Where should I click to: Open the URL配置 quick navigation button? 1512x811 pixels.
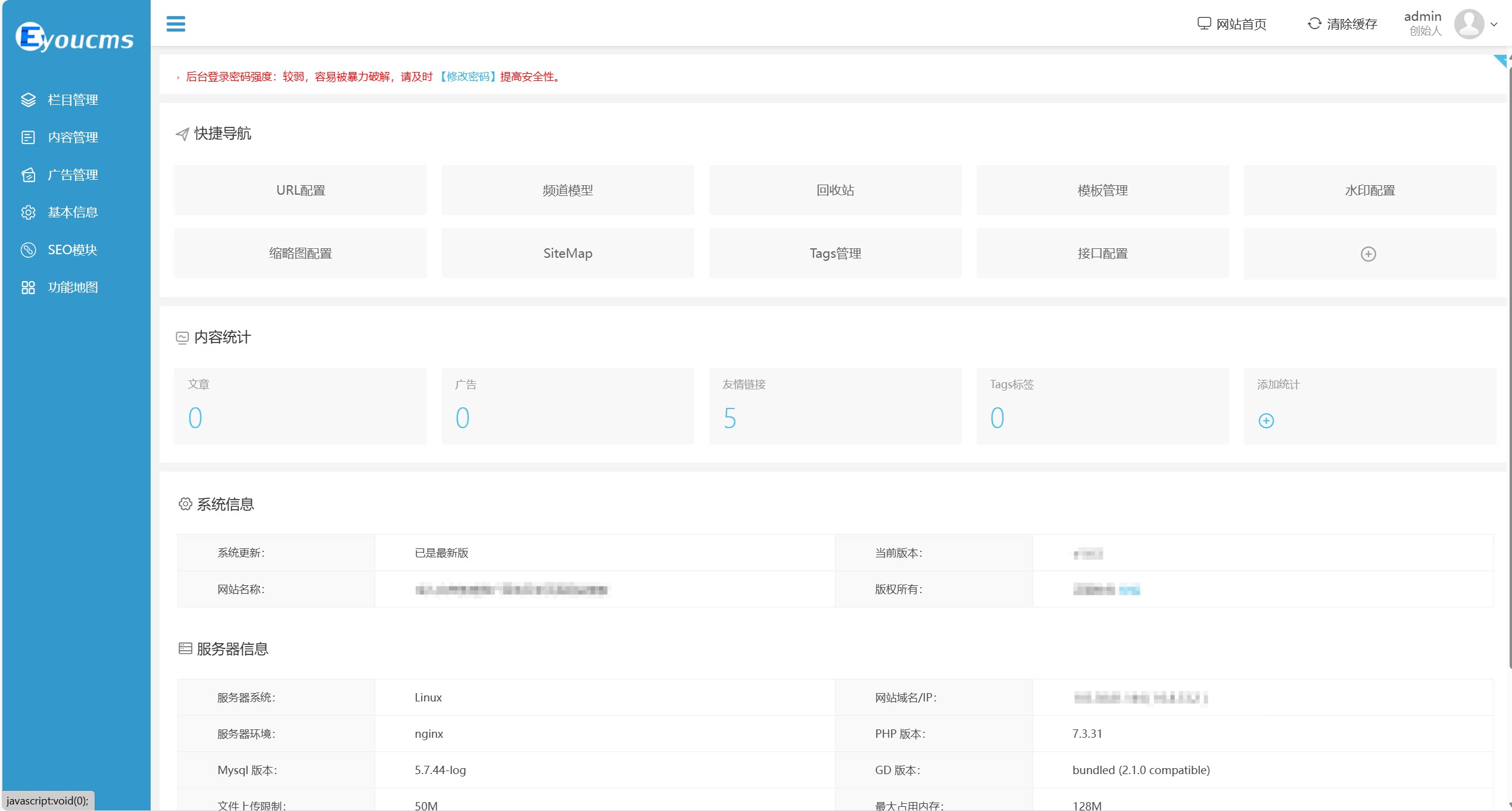[x=300, y=191]
